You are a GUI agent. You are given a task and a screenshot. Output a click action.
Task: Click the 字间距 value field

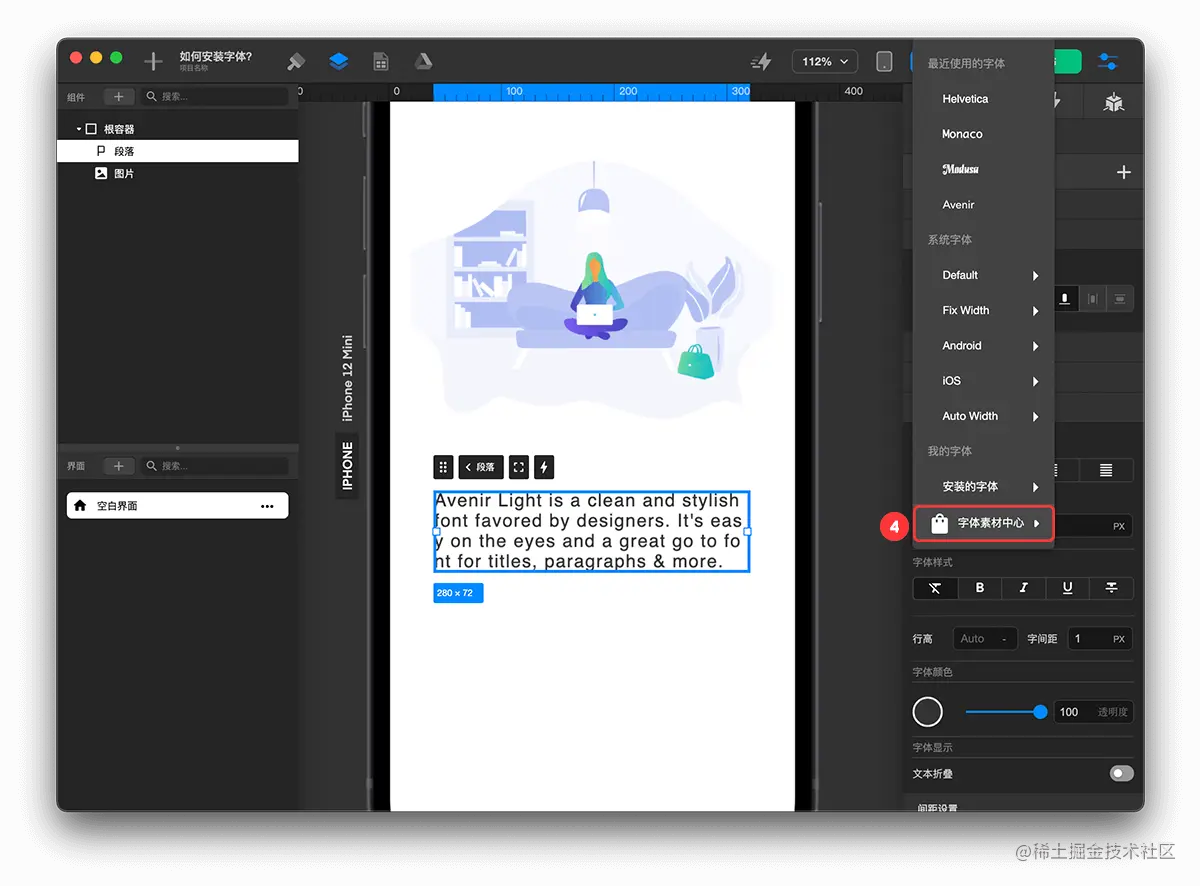[x=1099, y=638]
